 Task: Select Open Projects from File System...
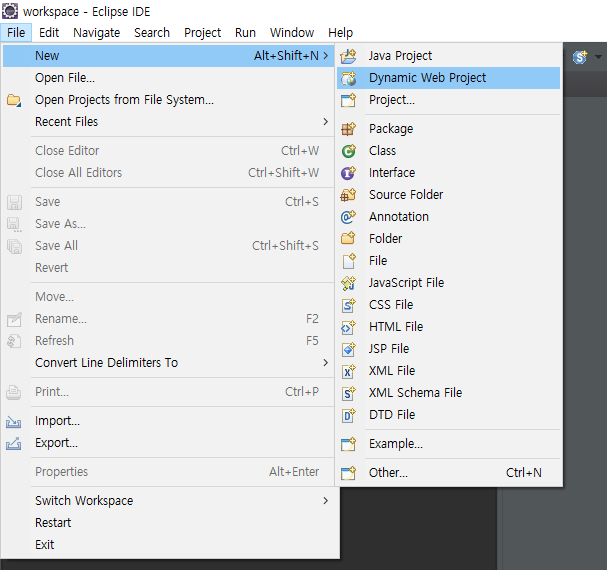168,100
